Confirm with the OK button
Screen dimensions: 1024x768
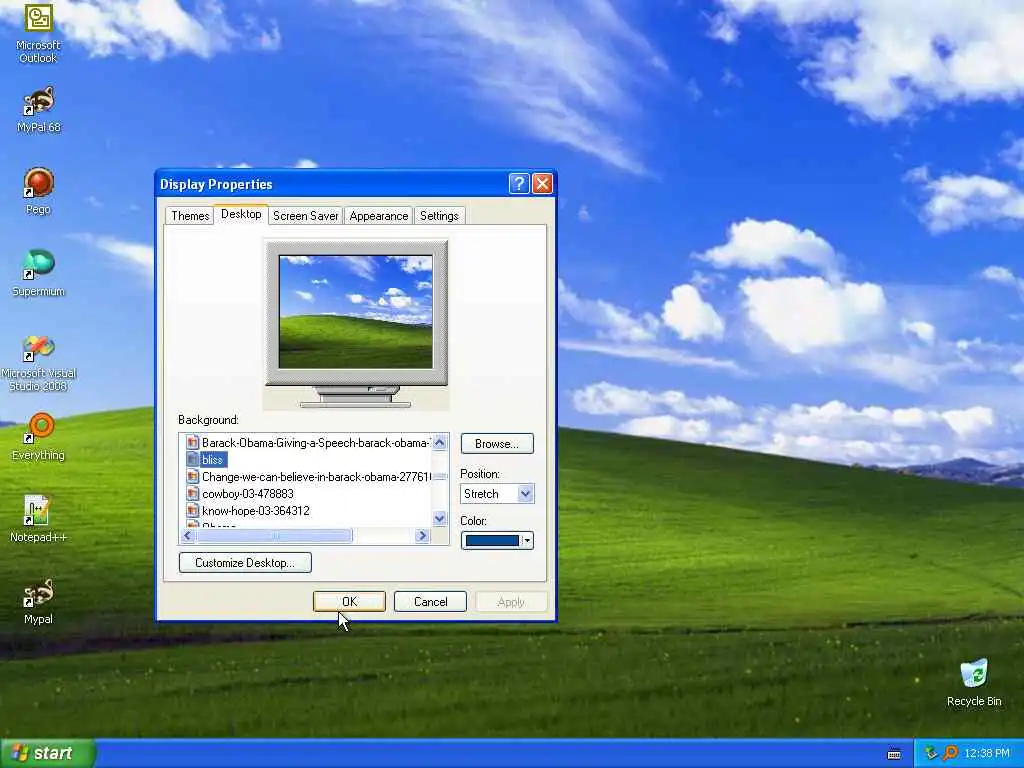[349, 601]
